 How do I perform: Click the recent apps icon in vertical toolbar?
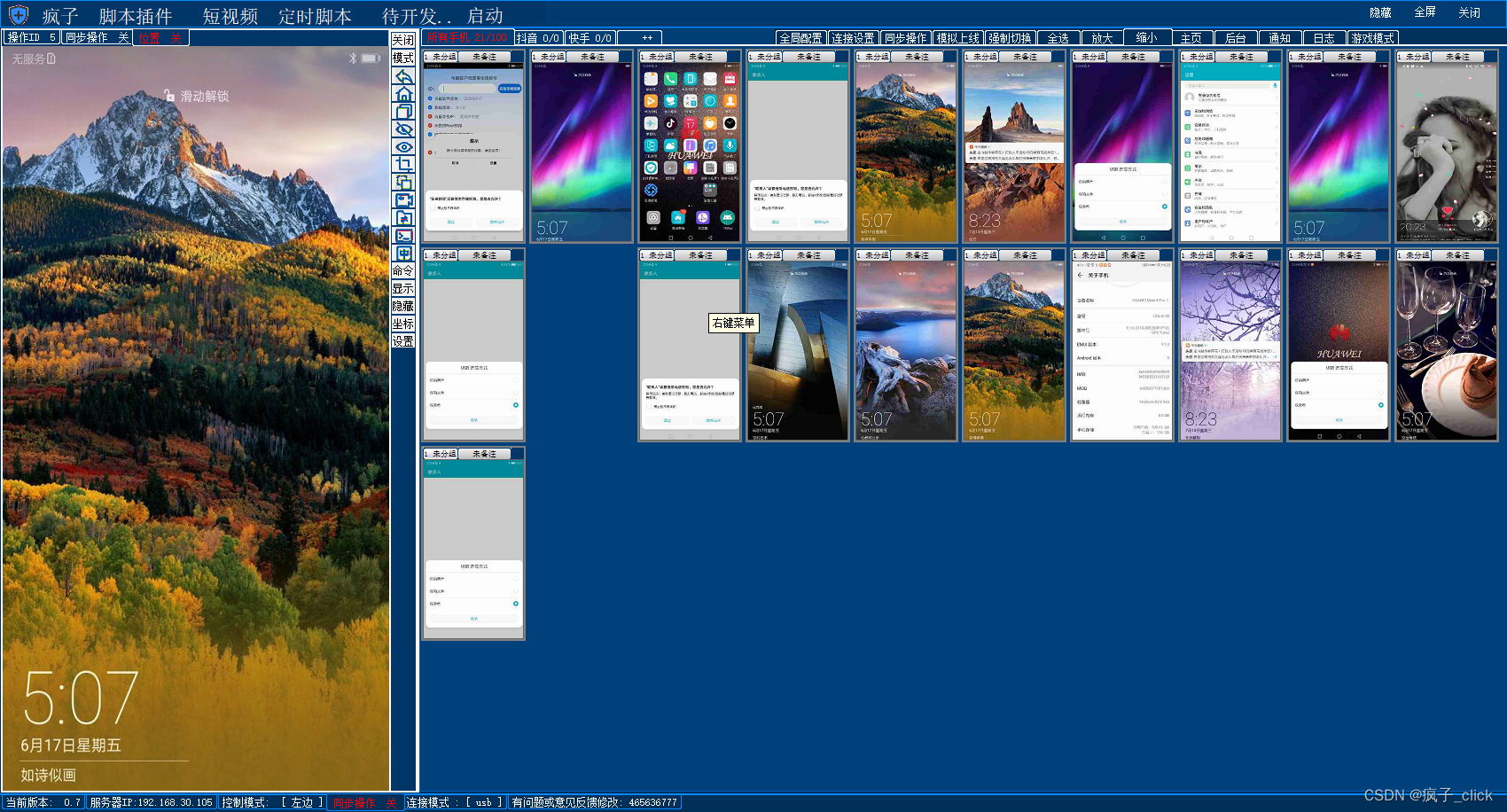pyautogui.click(x=403, y=112)
